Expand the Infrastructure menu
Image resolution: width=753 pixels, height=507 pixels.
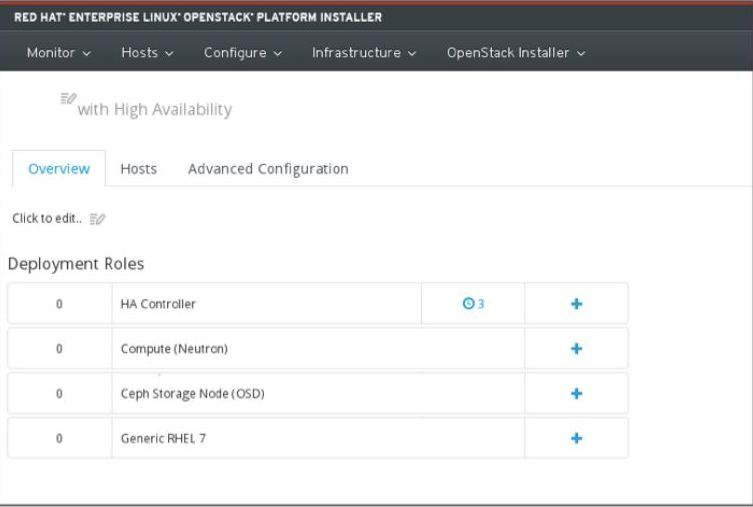click(364, 52)
